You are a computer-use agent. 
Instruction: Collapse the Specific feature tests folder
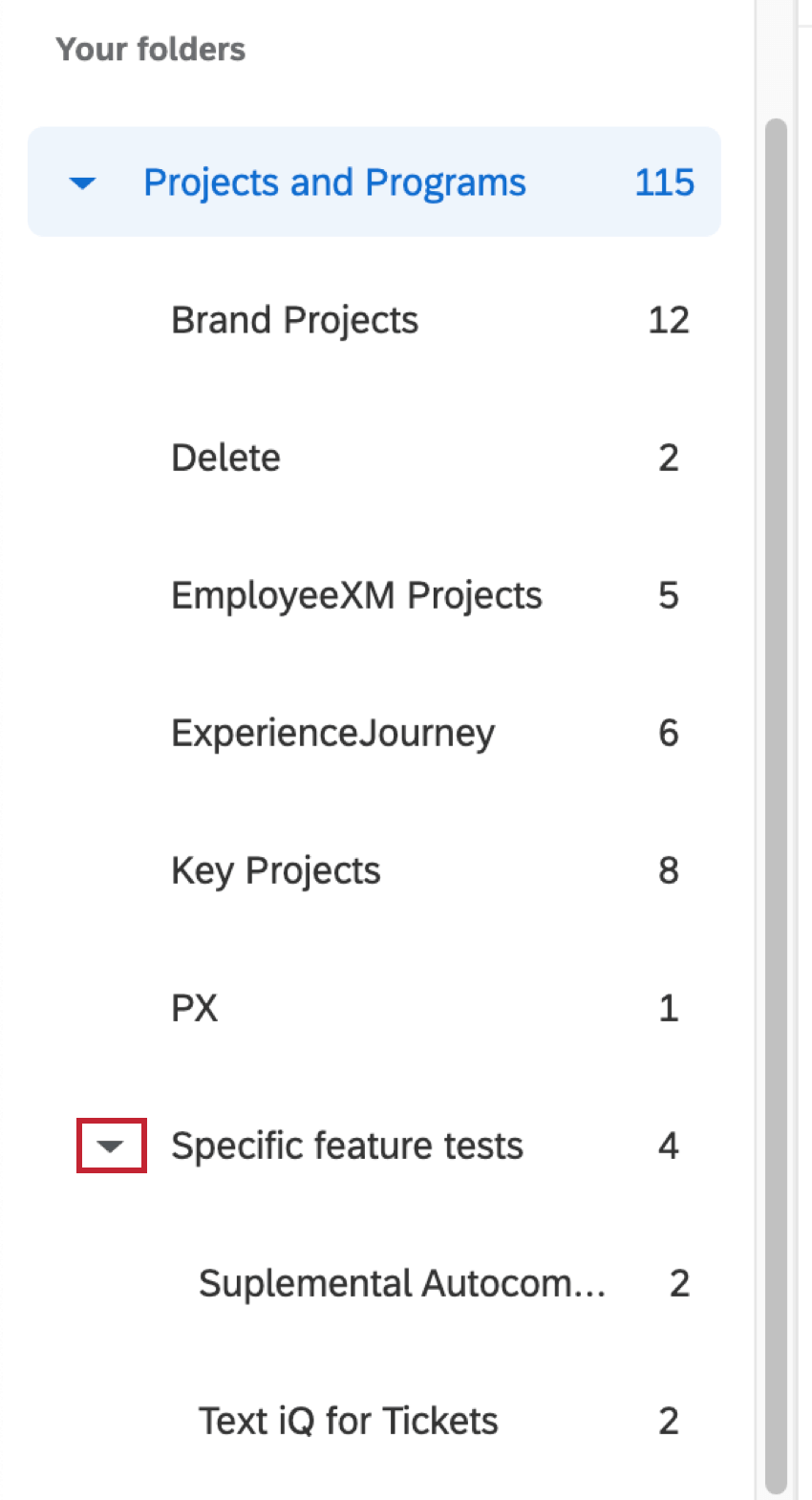tap(110, 1145)
